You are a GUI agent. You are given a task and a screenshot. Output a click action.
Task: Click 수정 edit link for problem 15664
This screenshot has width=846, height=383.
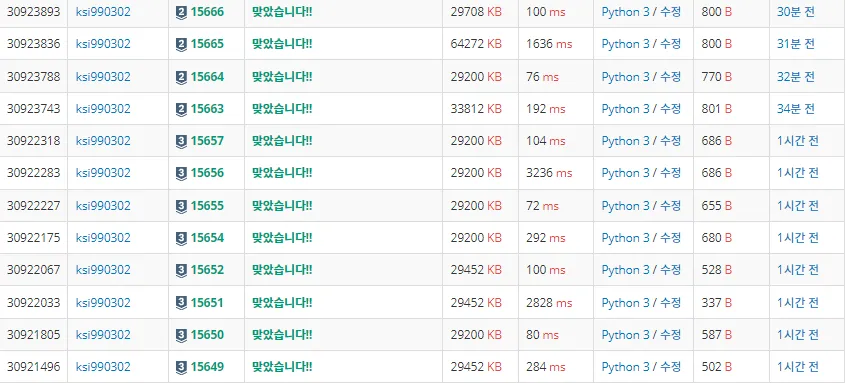pyautogui.click(x=671, y=77)
